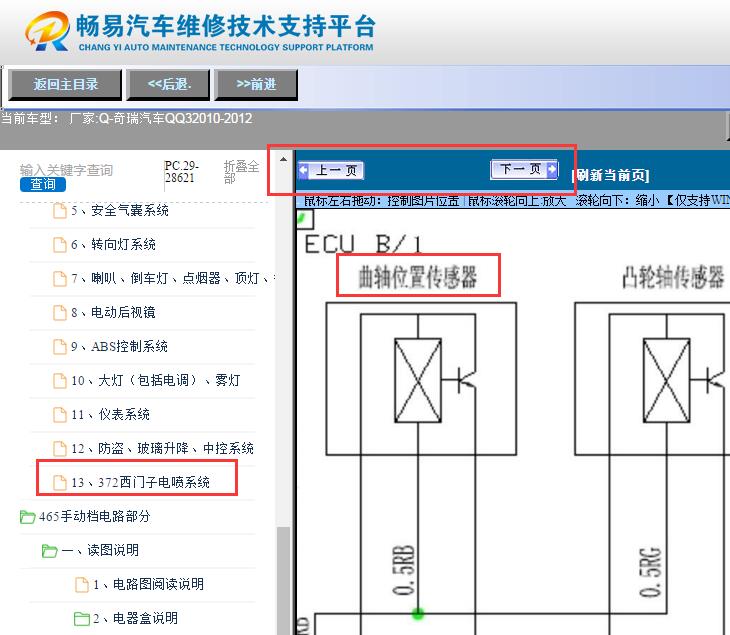The width and height of the screenshot is (730, 635).
Task: Click the page icon beside 电路图阅读说明
Action: pyautogui.click(x=82, y=584)
